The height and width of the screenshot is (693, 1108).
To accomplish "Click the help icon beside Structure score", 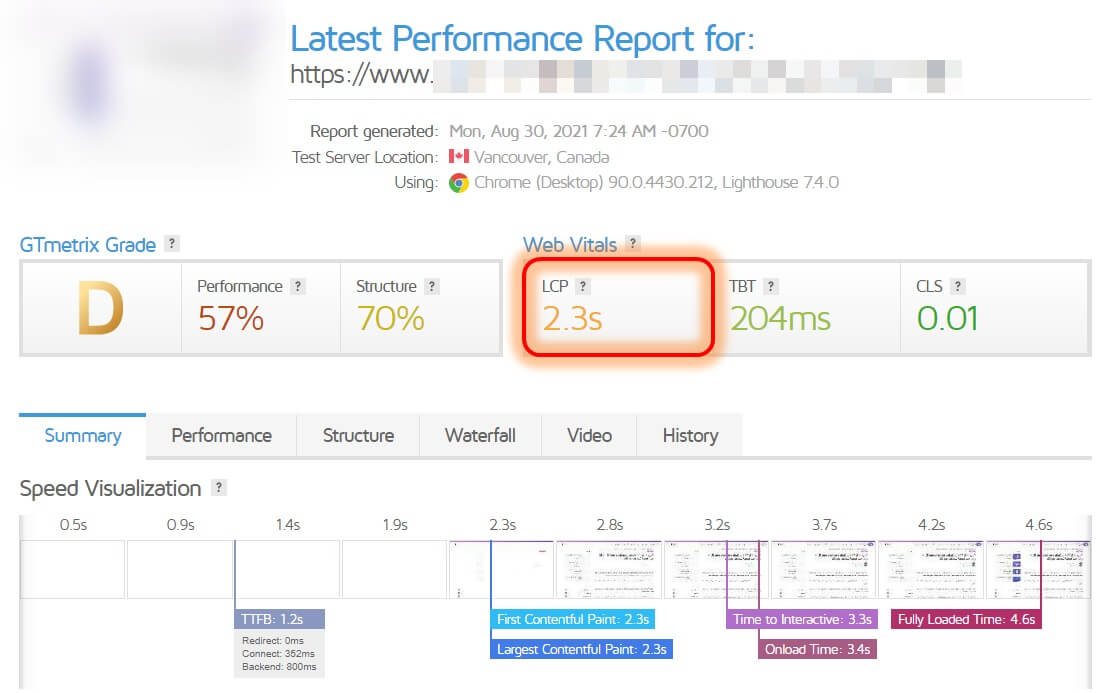I will click(432, 286).
